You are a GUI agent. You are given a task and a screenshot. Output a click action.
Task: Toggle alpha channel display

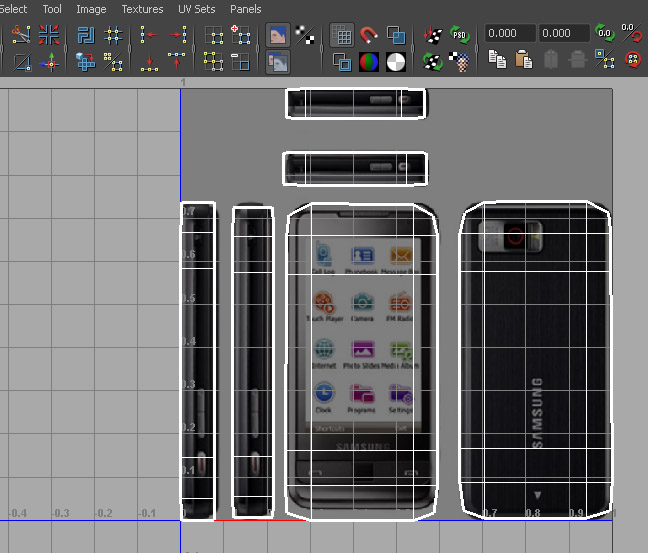click(396, 62)
